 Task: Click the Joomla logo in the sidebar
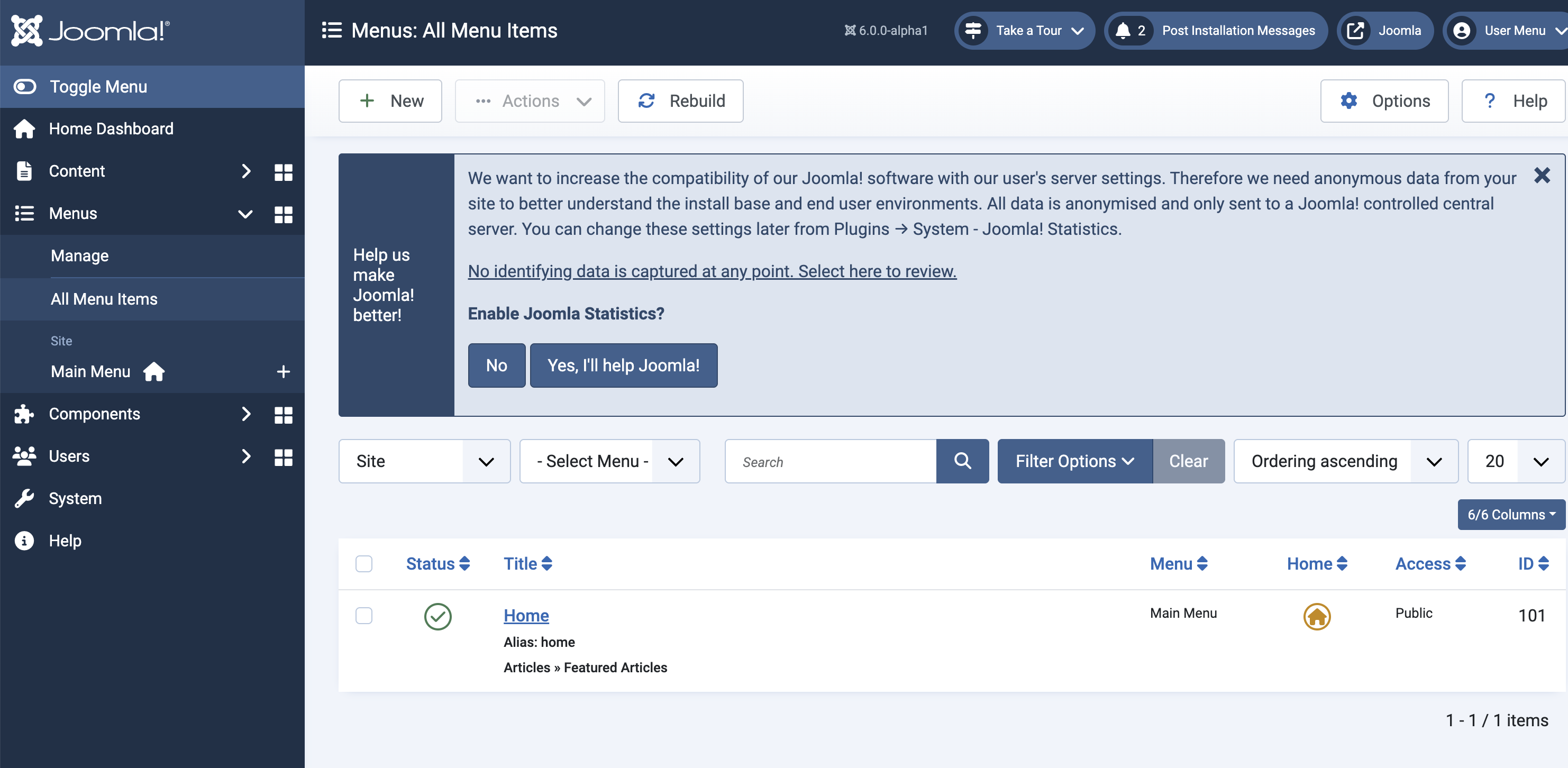90,31
